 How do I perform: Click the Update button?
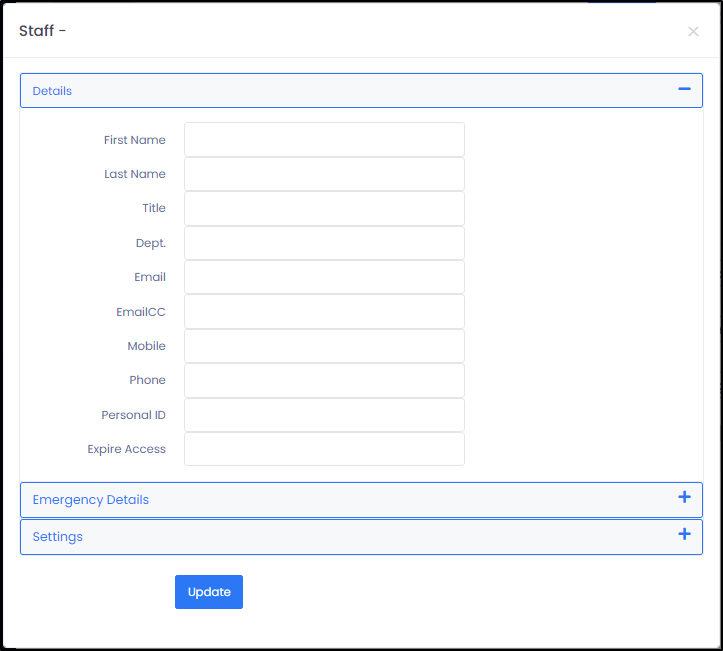(x=209, y=592)
